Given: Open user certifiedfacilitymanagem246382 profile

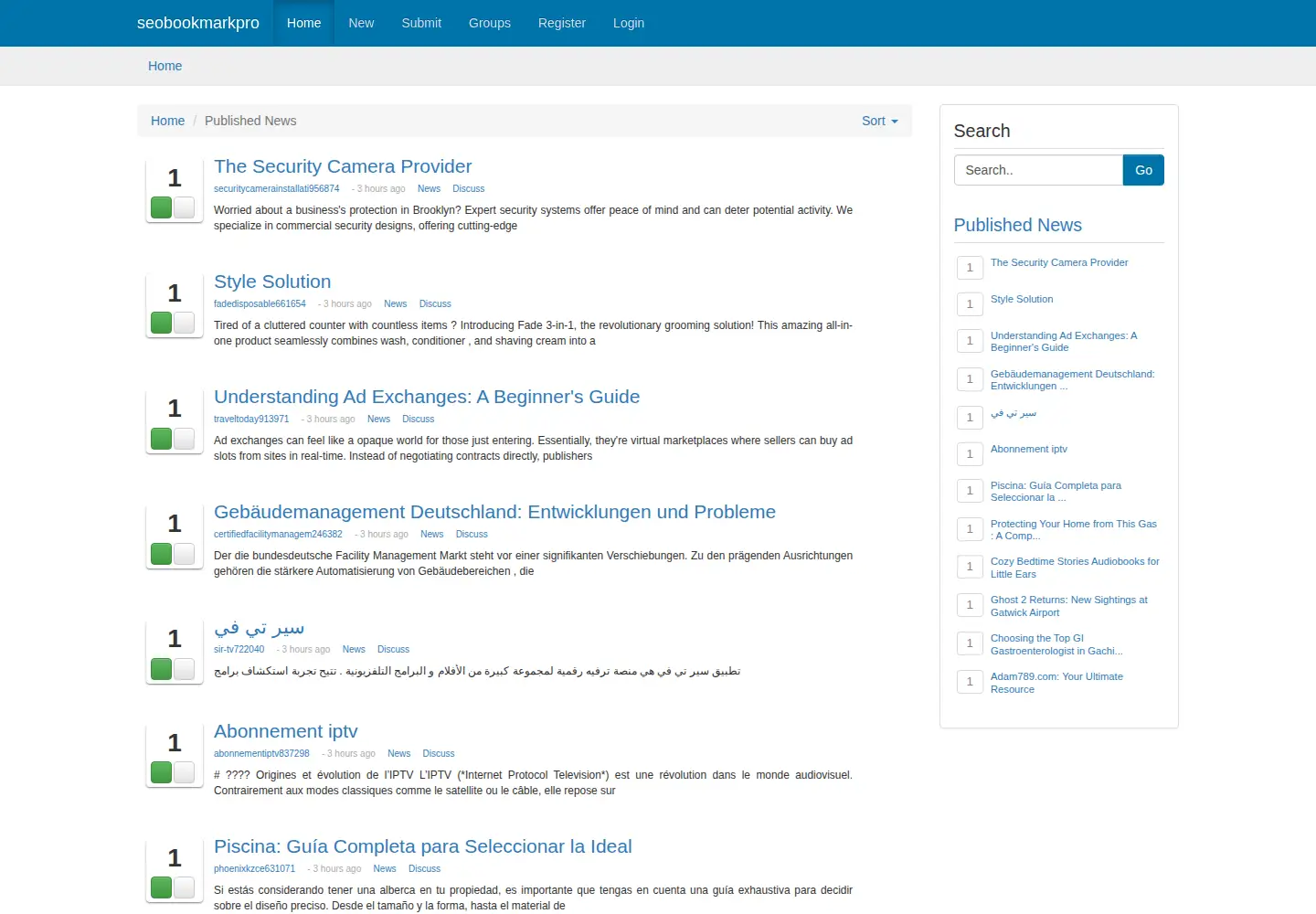Looking at the screenshot, I should coord(278,535).
